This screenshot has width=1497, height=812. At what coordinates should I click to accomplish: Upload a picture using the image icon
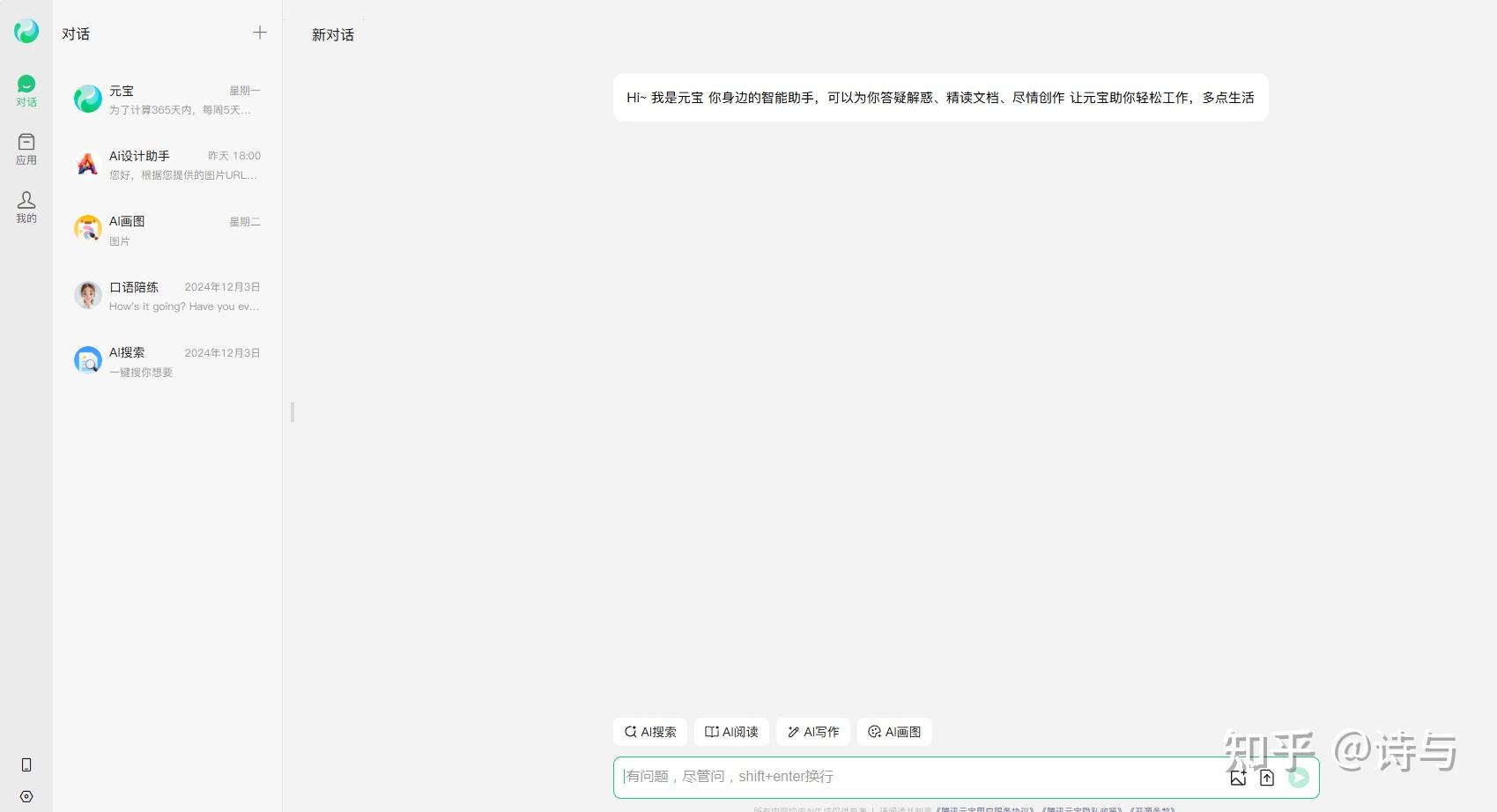[1238, 778]
